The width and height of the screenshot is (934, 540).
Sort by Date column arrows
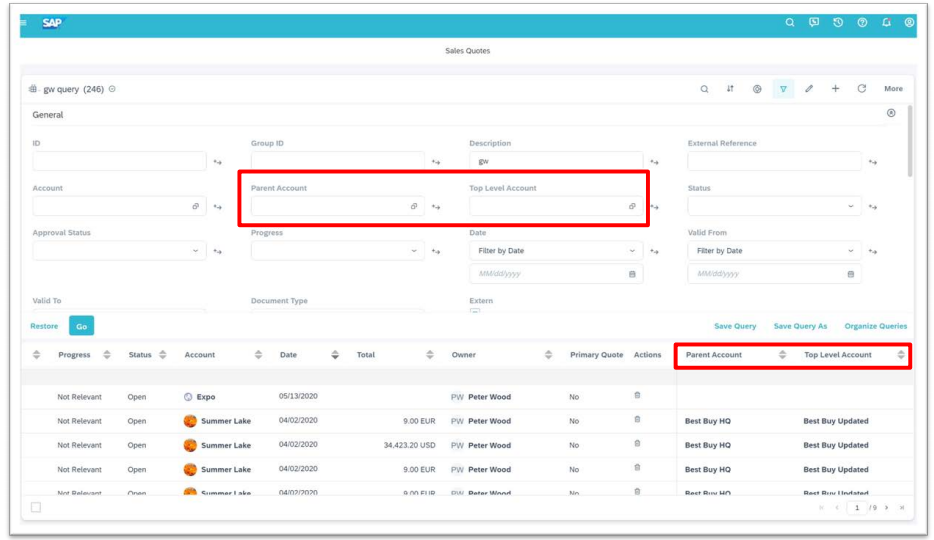tap(335, 355)
